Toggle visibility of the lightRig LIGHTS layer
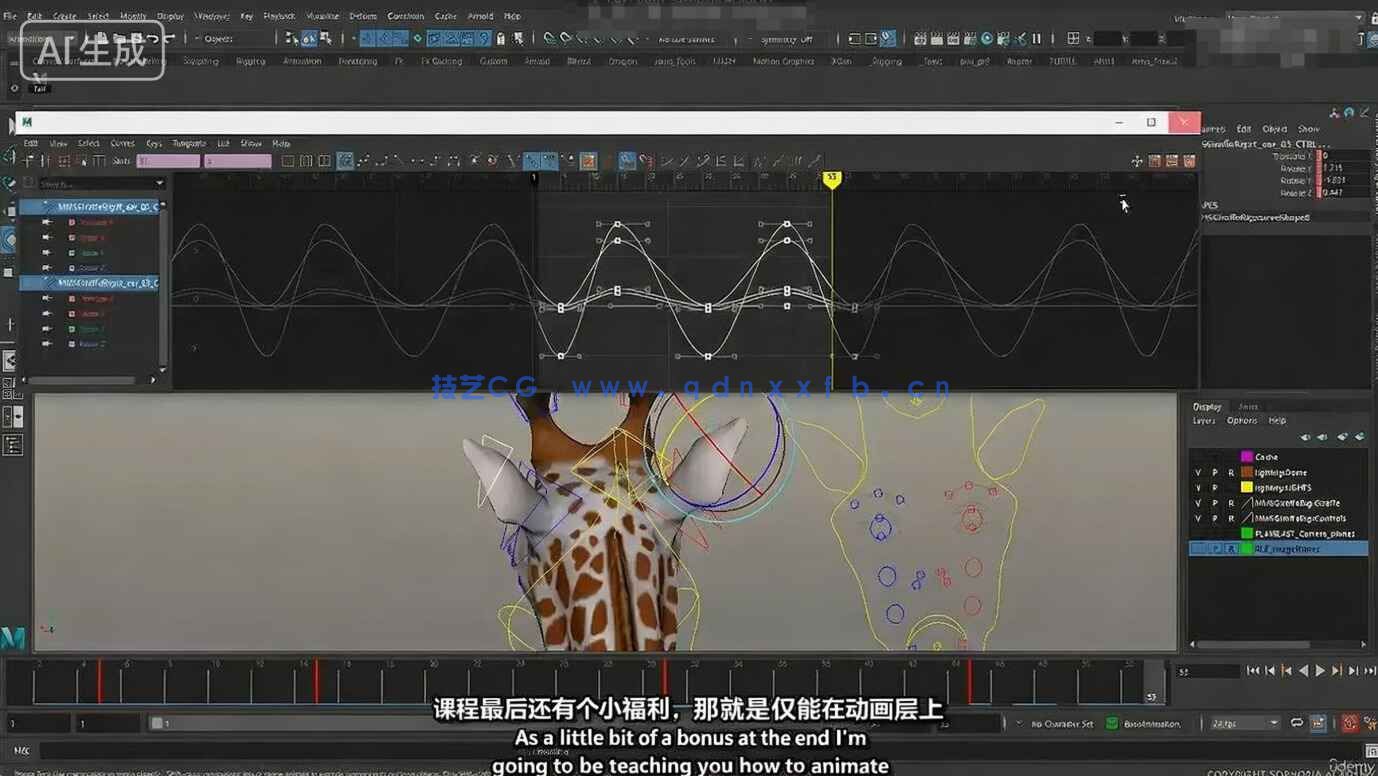 [x=1198, y=488]
